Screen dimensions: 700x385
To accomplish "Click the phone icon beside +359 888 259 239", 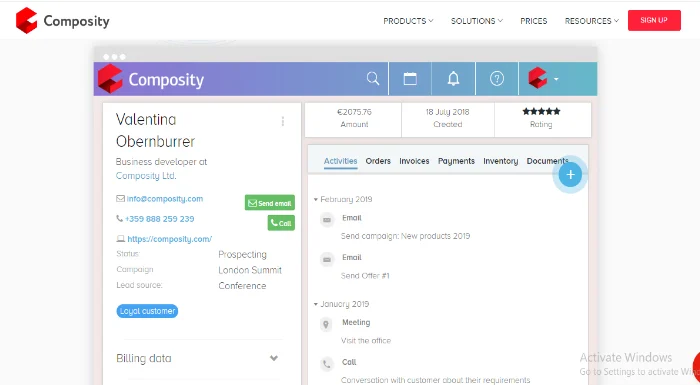I will [x=120, y=218].
